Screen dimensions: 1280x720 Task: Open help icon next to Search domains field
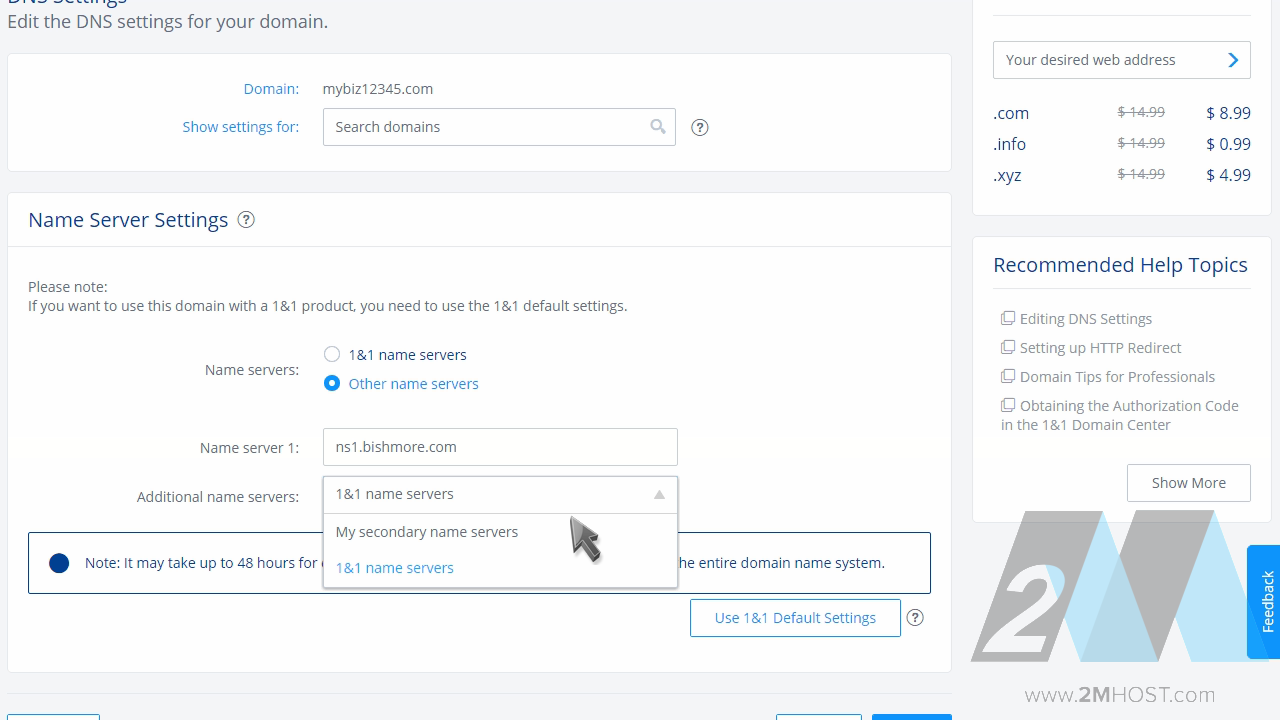(700, 127)
